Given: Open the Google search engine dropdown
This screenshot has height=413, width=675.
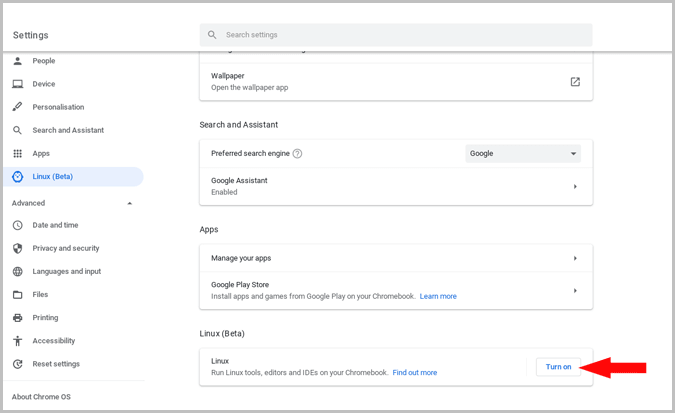Looking at the screenshot, I should click(x=523, y=154).
